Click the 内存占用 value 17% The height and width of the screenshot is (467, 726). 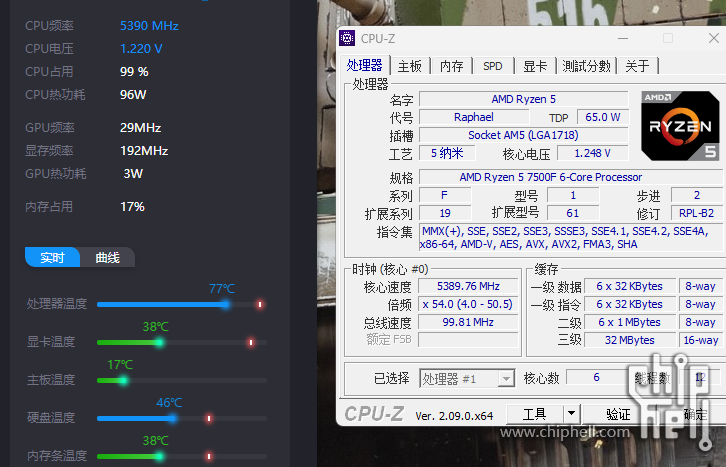[x=132, y=207]
